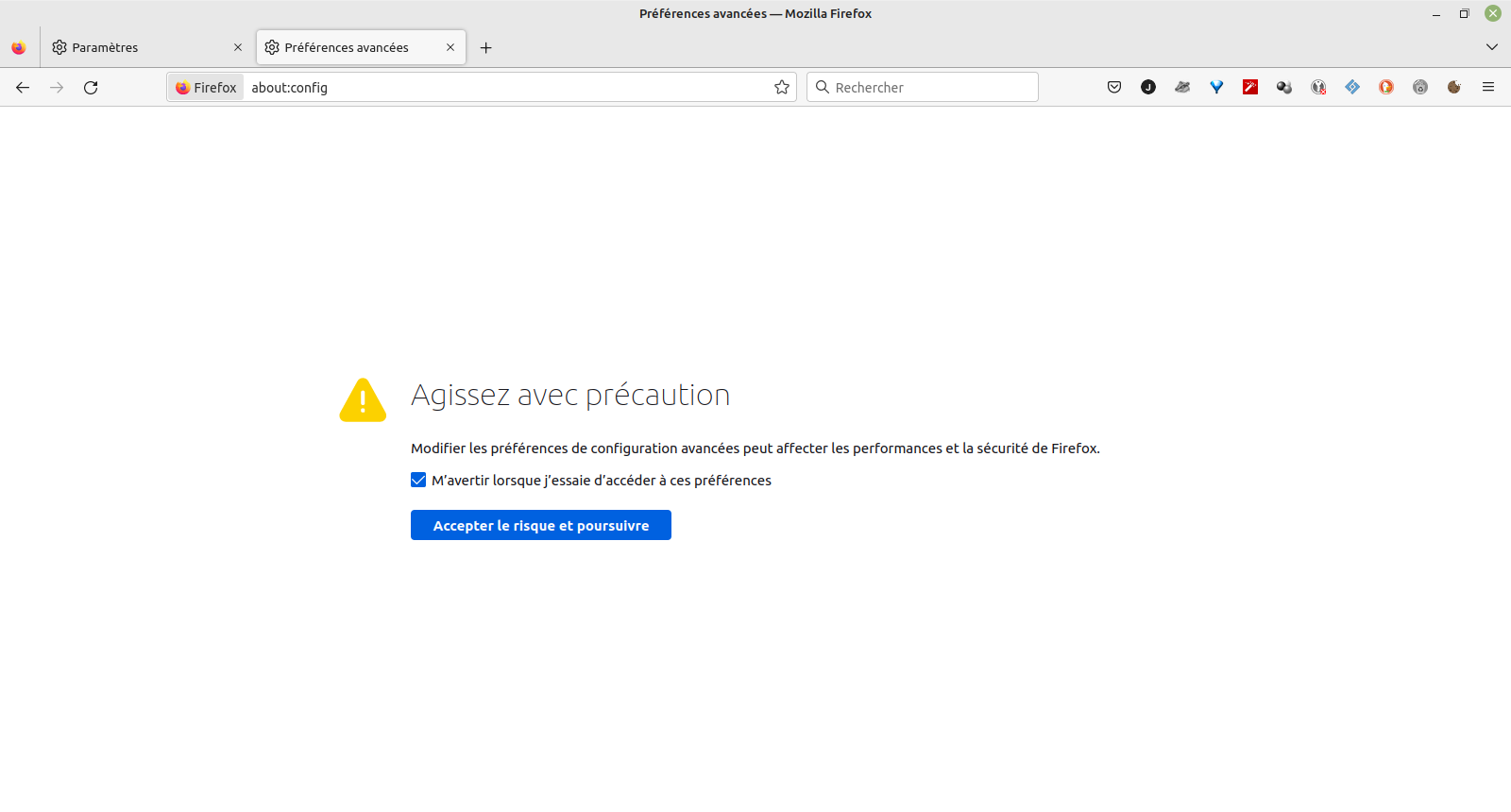Open the blue funnel extension icon
Screen dimensions: 1511x812
point(1216,87)
